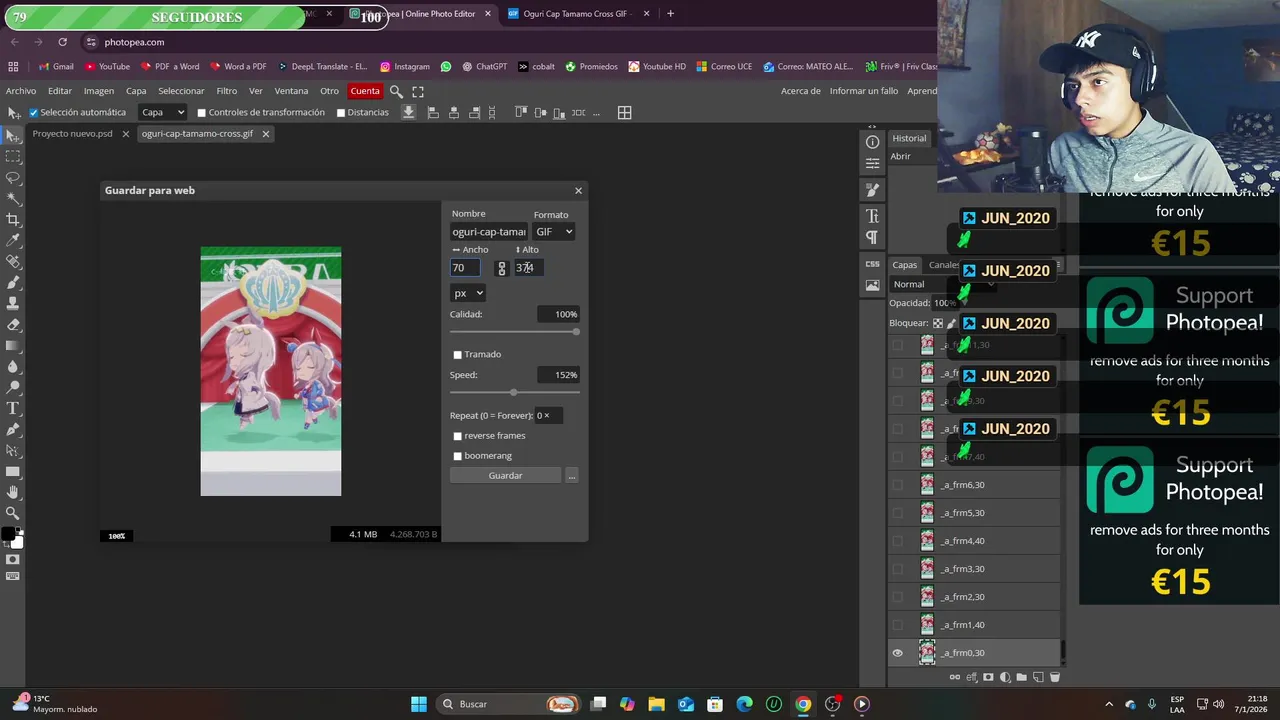Open the Info panel icon

click(x=872, y=142)
